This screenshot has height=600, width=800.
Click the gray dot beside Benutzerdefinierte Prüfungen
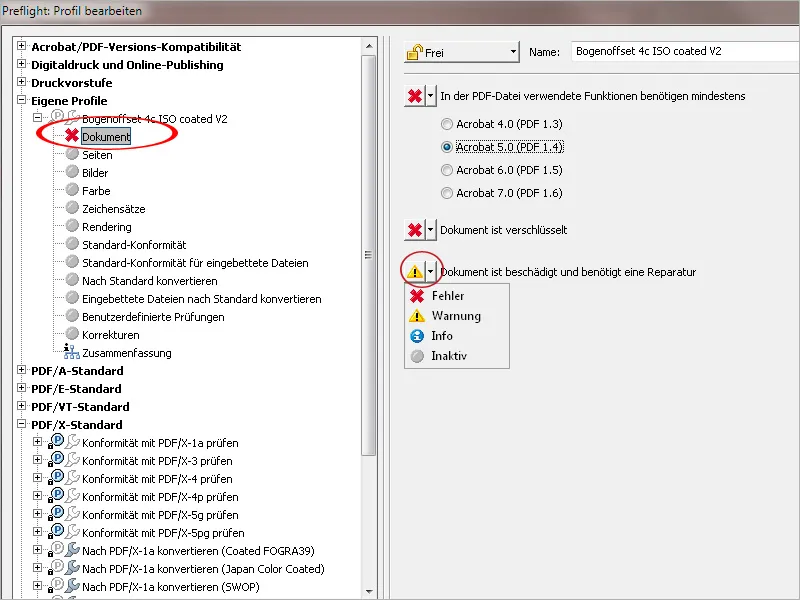click(72, 316)
